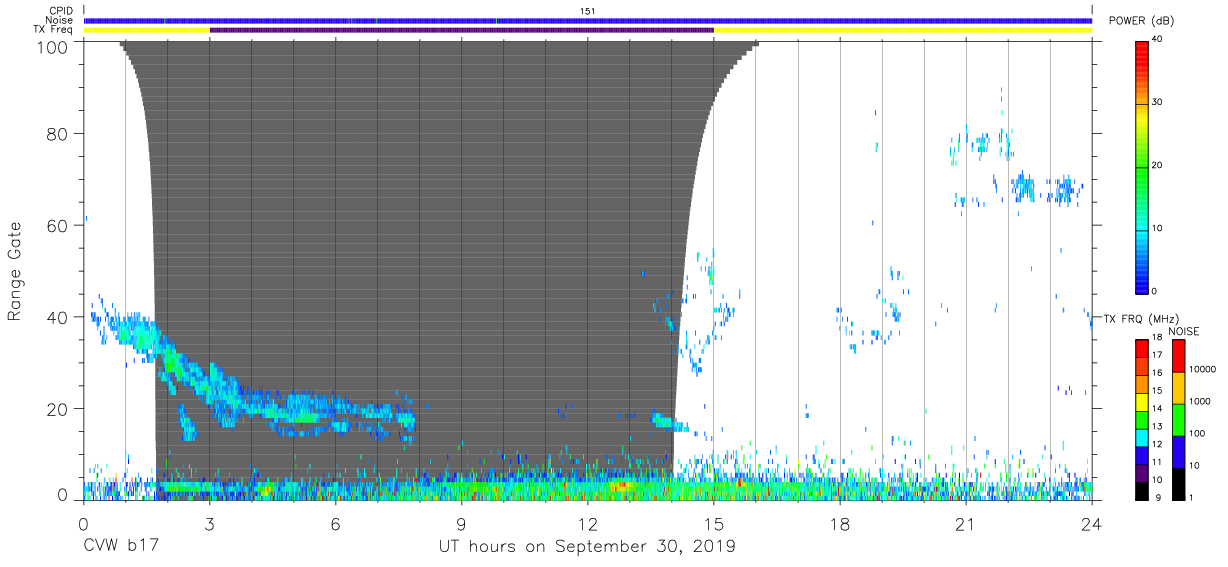Click the 20 tick on the Range Gate axis
The image size is (1228, 567).
click(x=59, y=409)
